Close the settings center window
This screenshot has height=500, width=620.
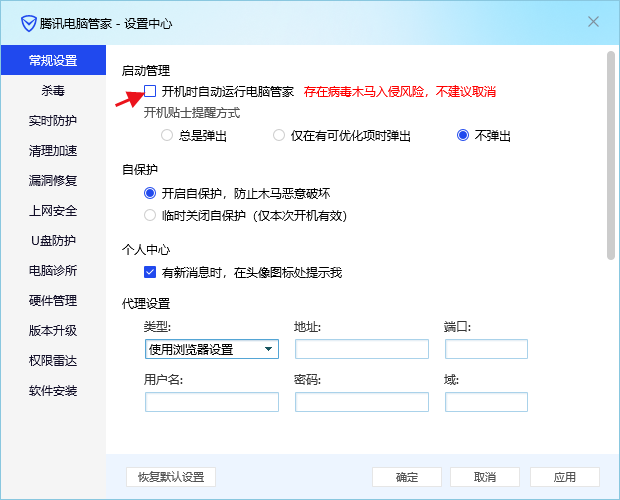pyautogui.click(x=593, y=22)
